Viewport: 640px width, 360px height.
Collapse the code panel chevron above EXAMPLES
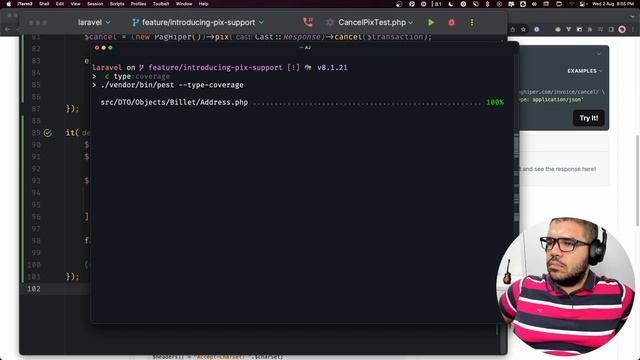coord(599,54)
